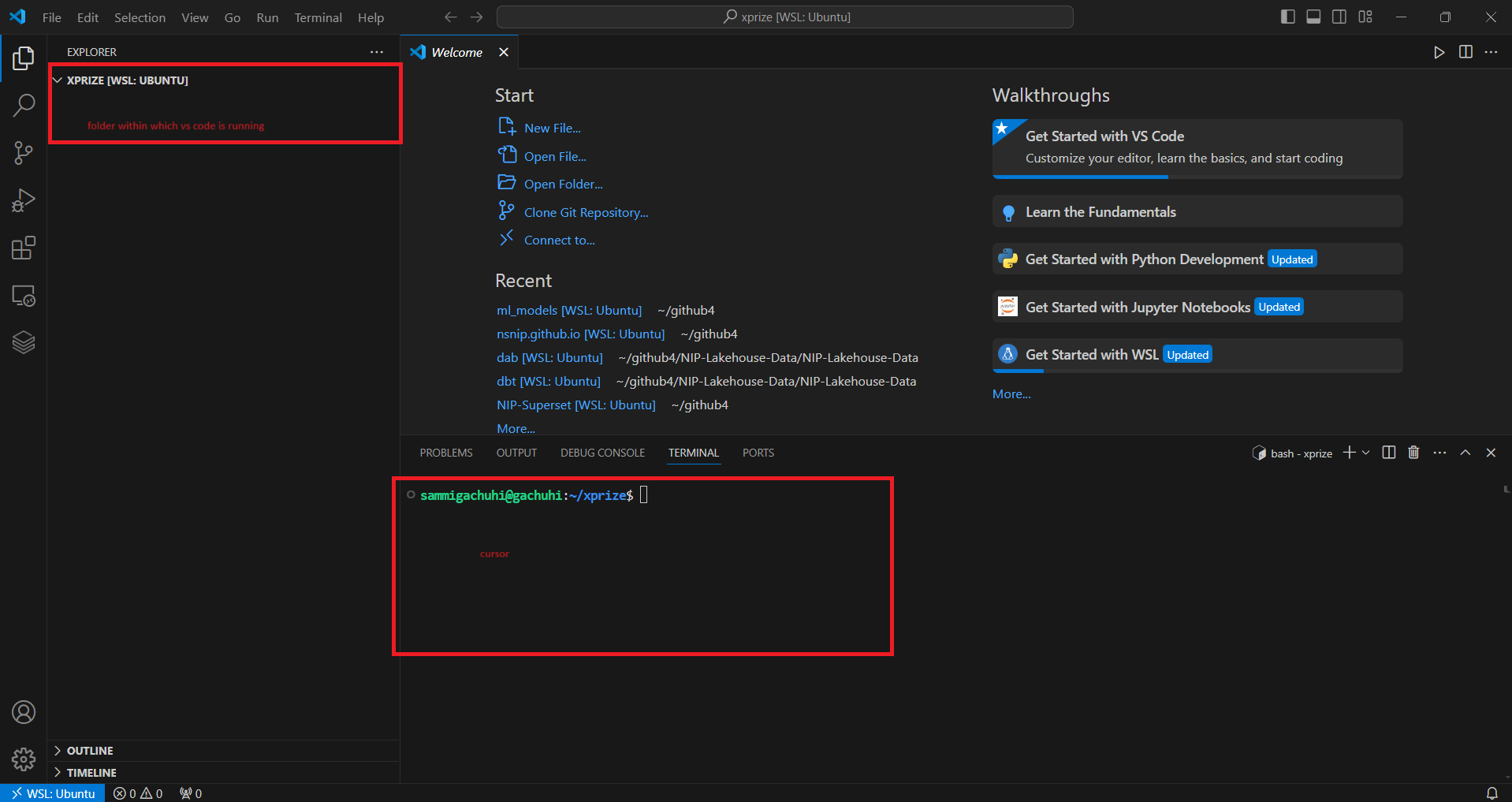Switch to the OUTPUT panel tab
This screenshot has height=802, width=1512.
pos(516,453)
